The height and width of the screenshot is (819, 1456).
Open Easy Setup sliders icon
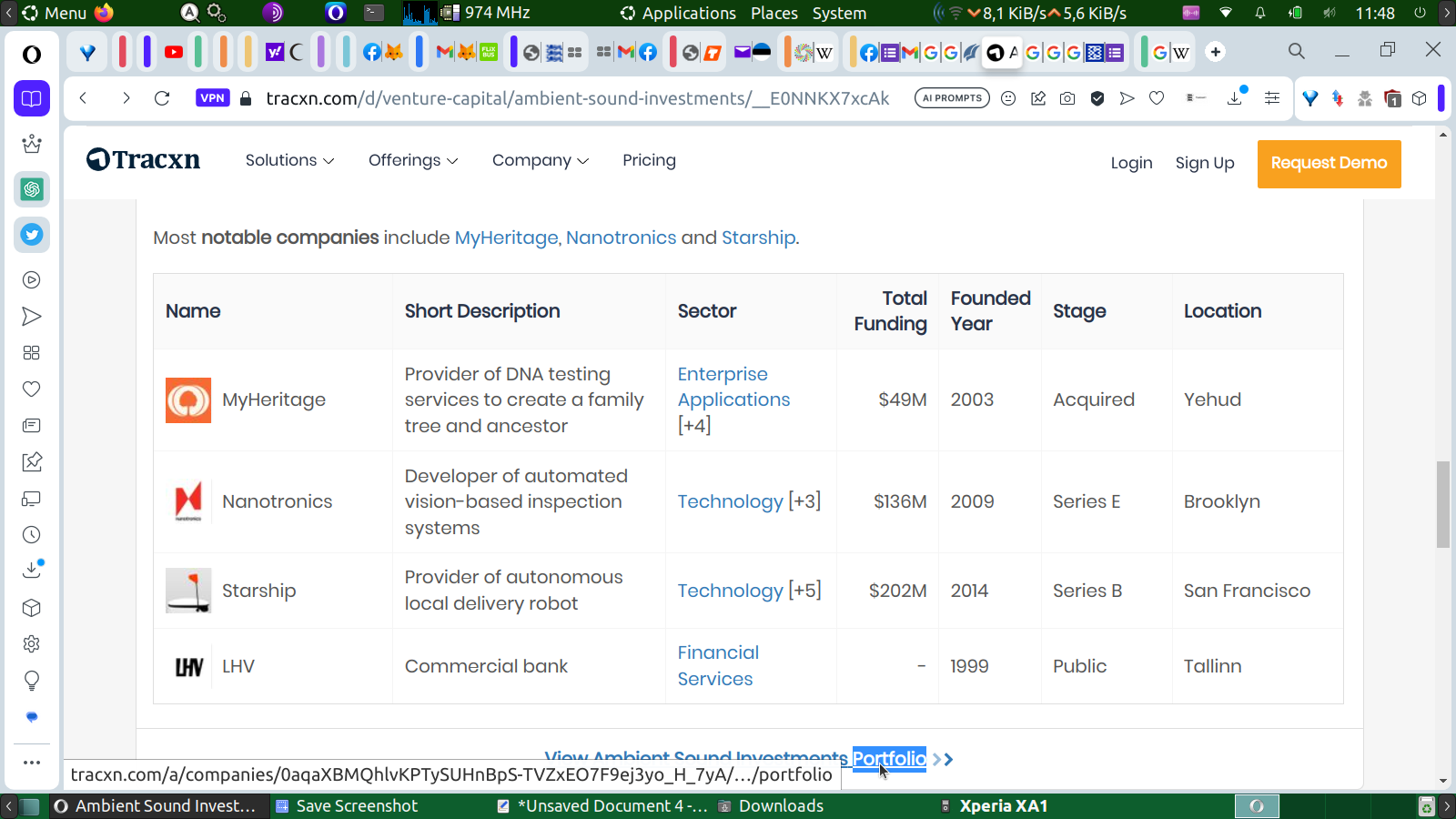pyautogui.click(x=1272, y=98)
